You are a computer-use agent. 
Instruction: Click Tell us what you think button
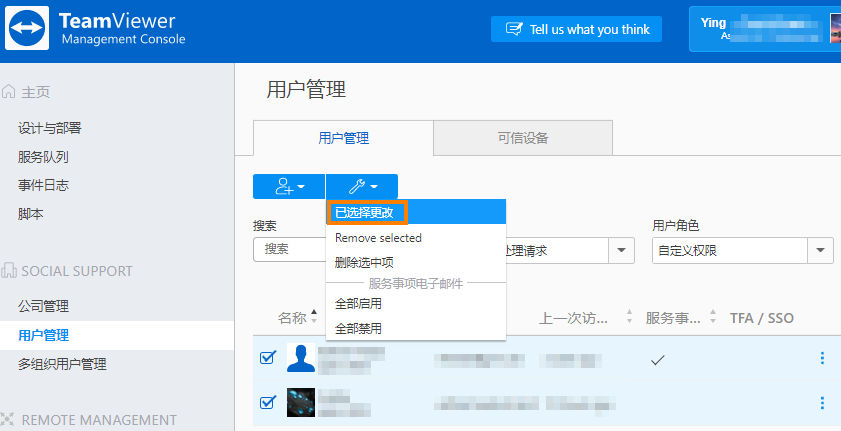point(576,29)
